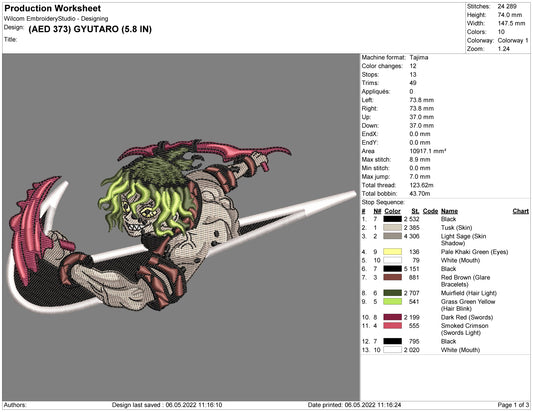Select the Muirfield hair light swatch

coord(392,293)
